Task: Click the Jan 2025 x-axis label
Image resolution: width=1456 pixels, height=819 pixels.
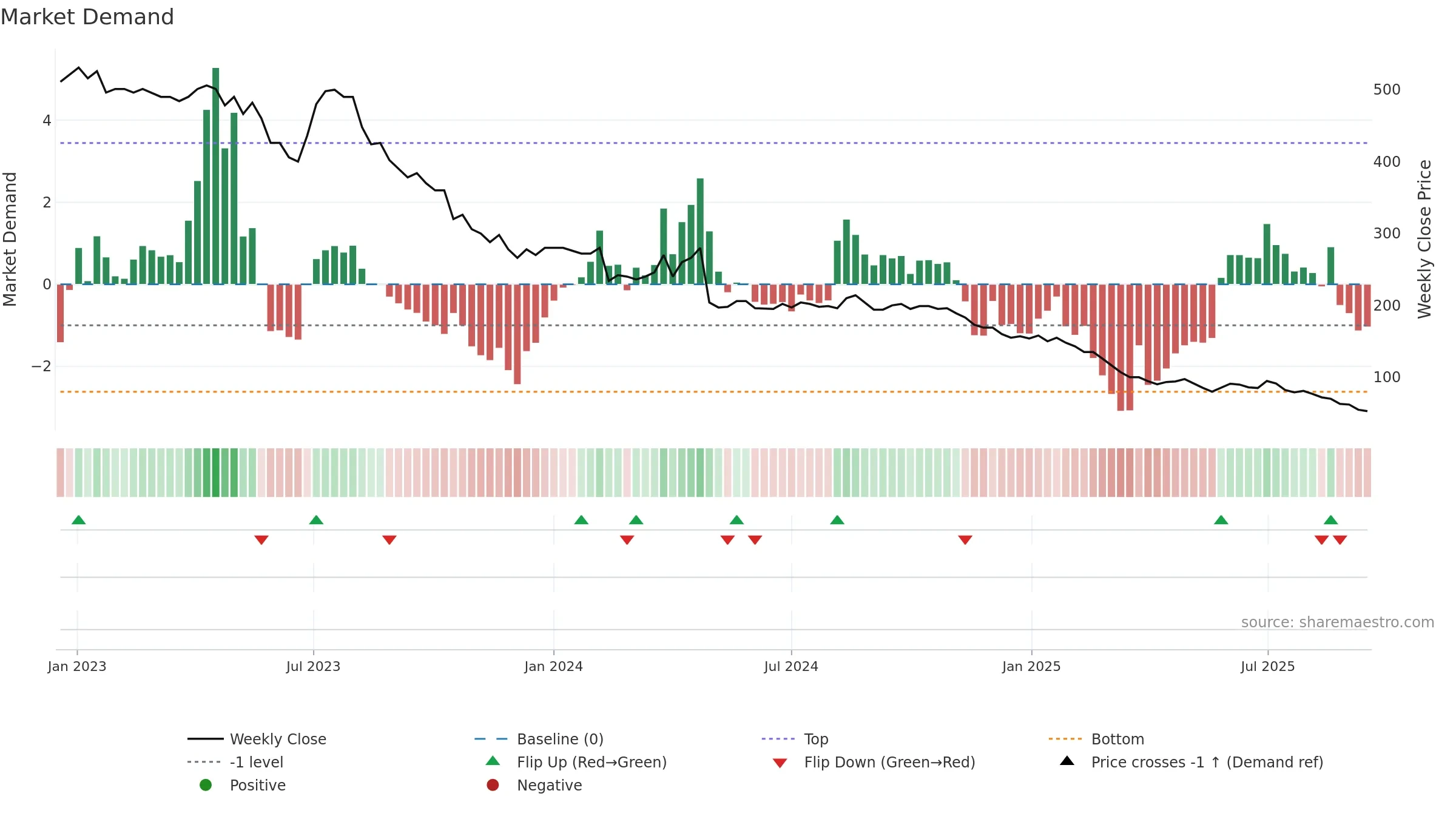Action: (x=1031, y=667)
